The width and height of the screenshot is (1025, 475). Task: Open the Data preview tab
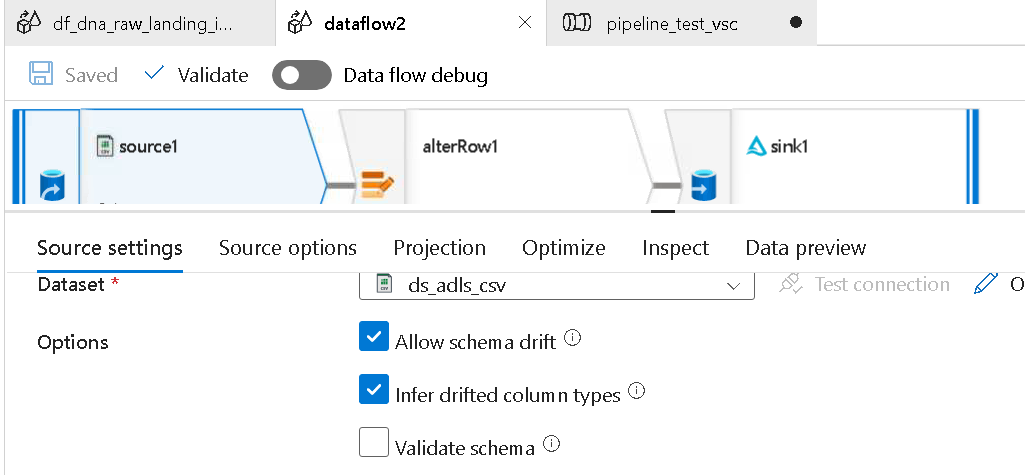[x=805, y=248]
